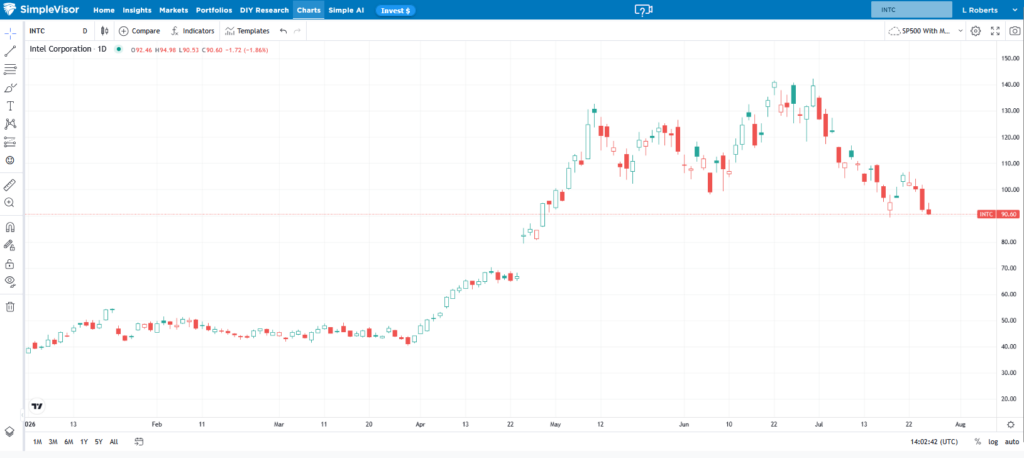Select the brush drawing tool
Viewport: 1024px width, 458px height.
pos(10,88)
